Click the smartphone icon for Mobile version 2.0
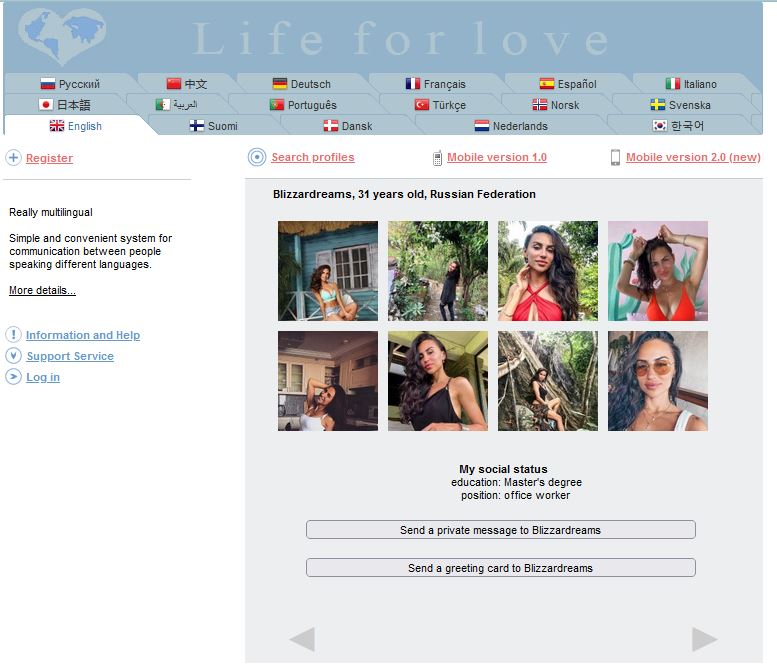The image size is (777, 665). pyautogui.click(x=615, y=157)
